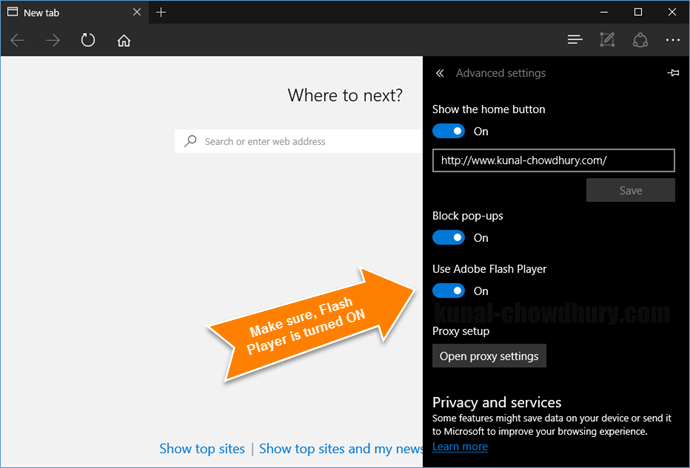Click the Where to next? heading

coord(345,95)
